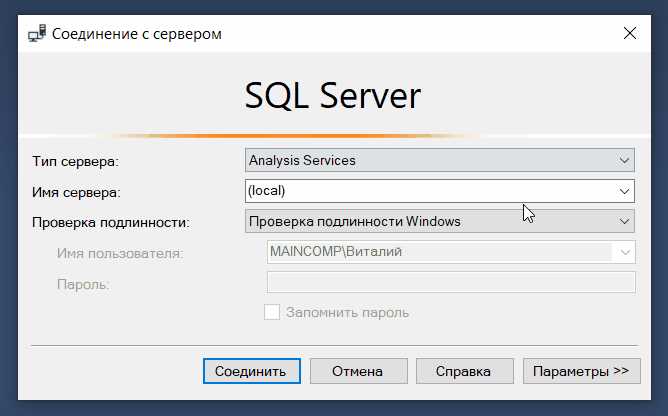Click the arrow on the server type combo
668x416 pixels.
(x=625, y=160)
